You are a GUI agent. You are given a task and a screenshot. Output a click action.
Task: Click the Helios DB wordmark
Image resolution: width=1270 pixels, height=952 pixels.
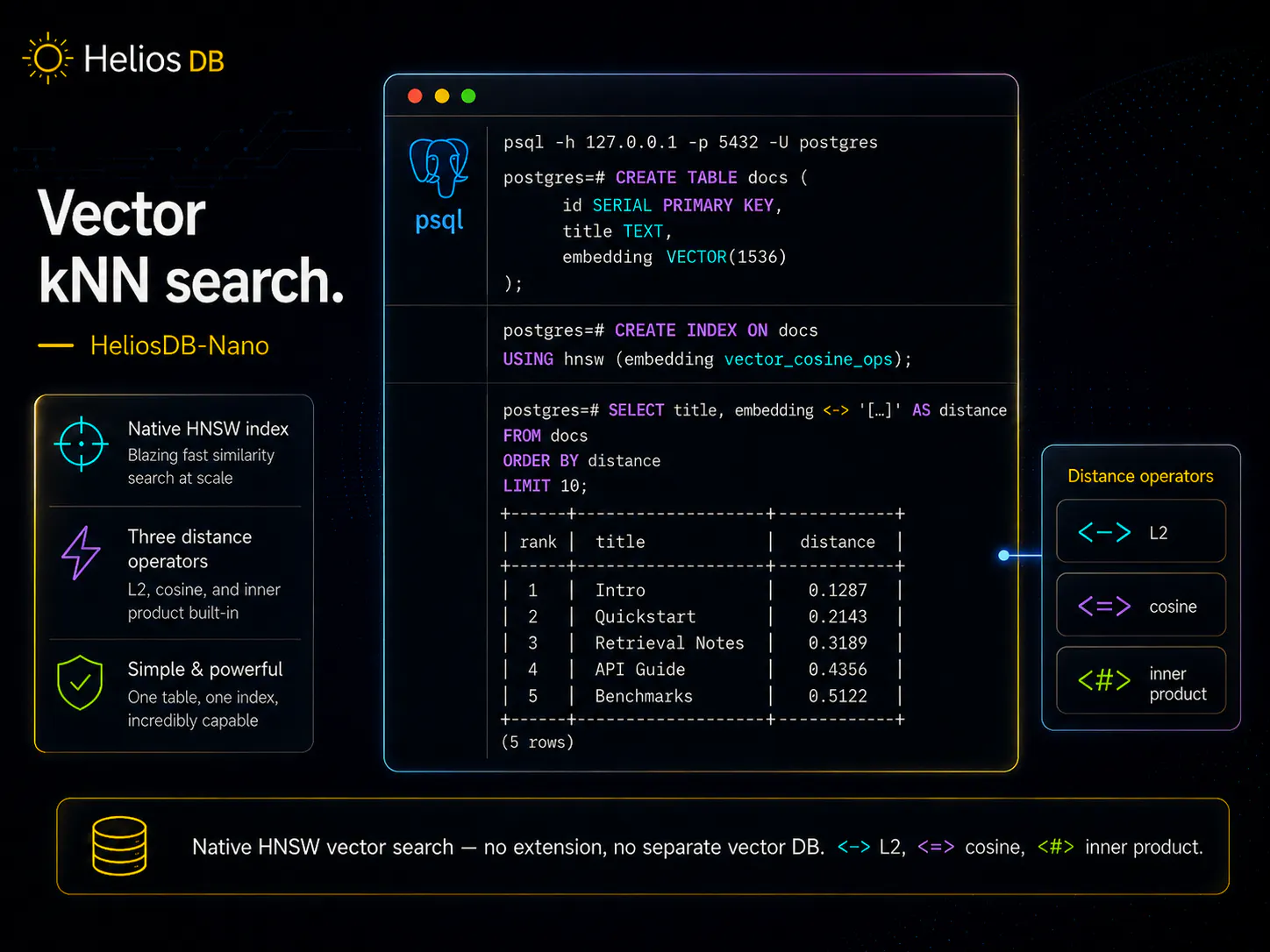[x=154, y=60]
